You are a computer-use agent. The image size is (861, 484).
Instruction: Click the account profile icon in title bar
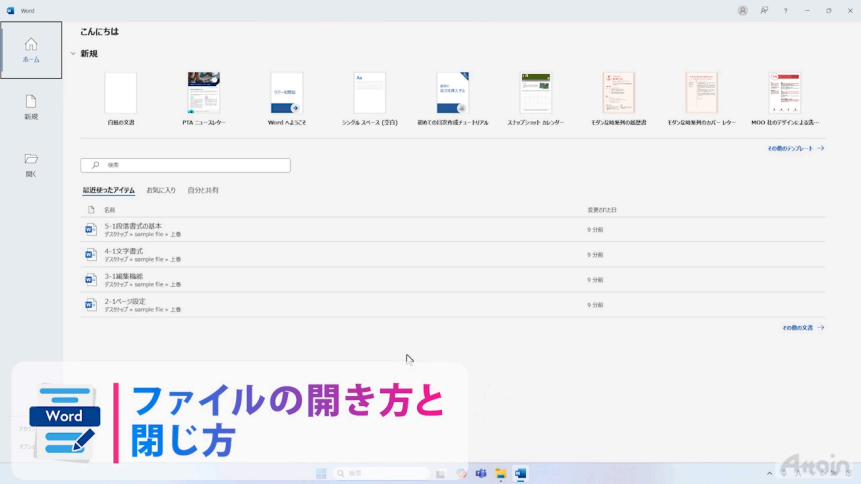(x=742, y=10)
